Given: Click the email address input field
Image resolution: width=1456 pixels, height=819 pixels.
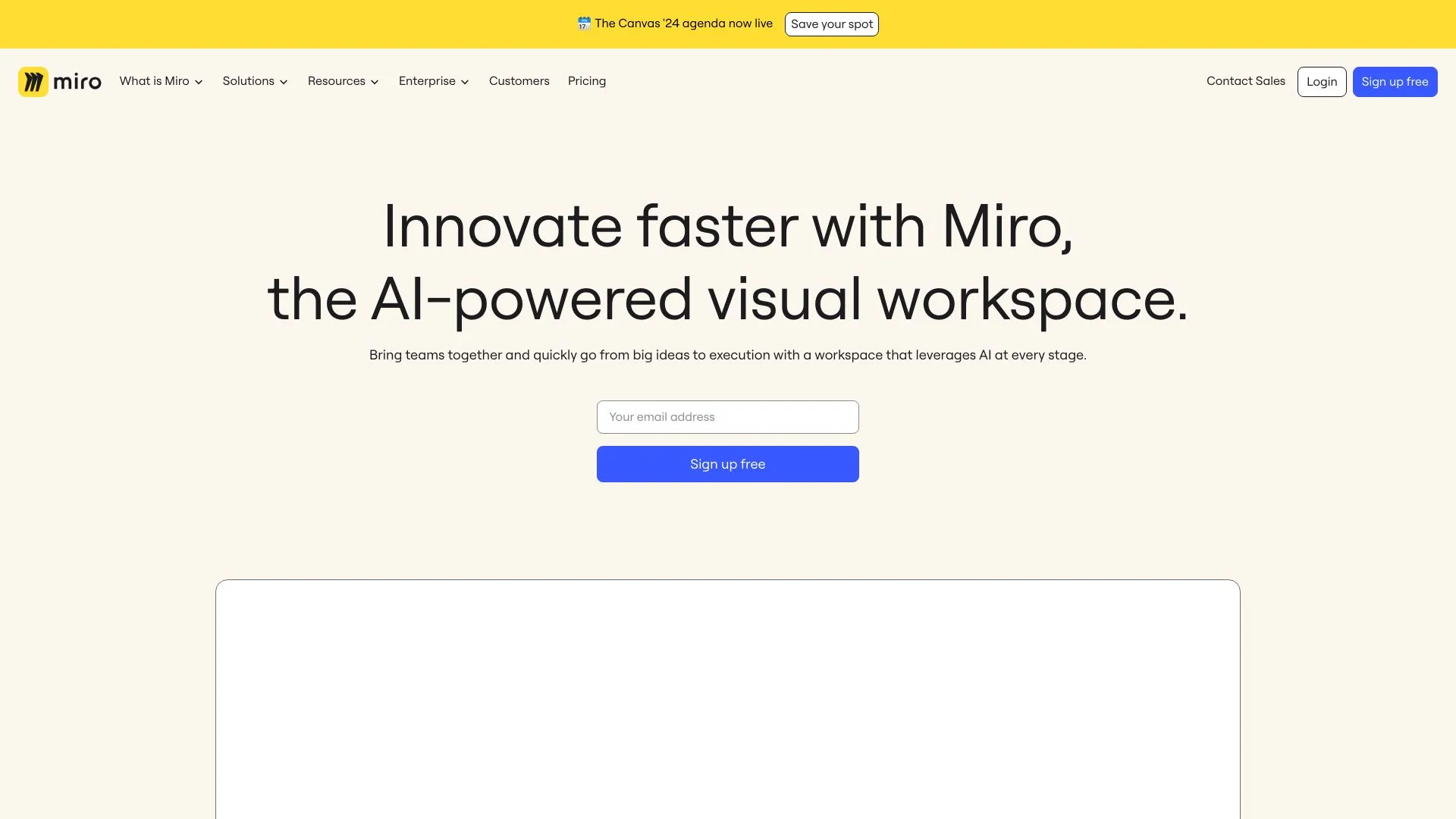Looking at the screenshot, I should pos(727,416).
